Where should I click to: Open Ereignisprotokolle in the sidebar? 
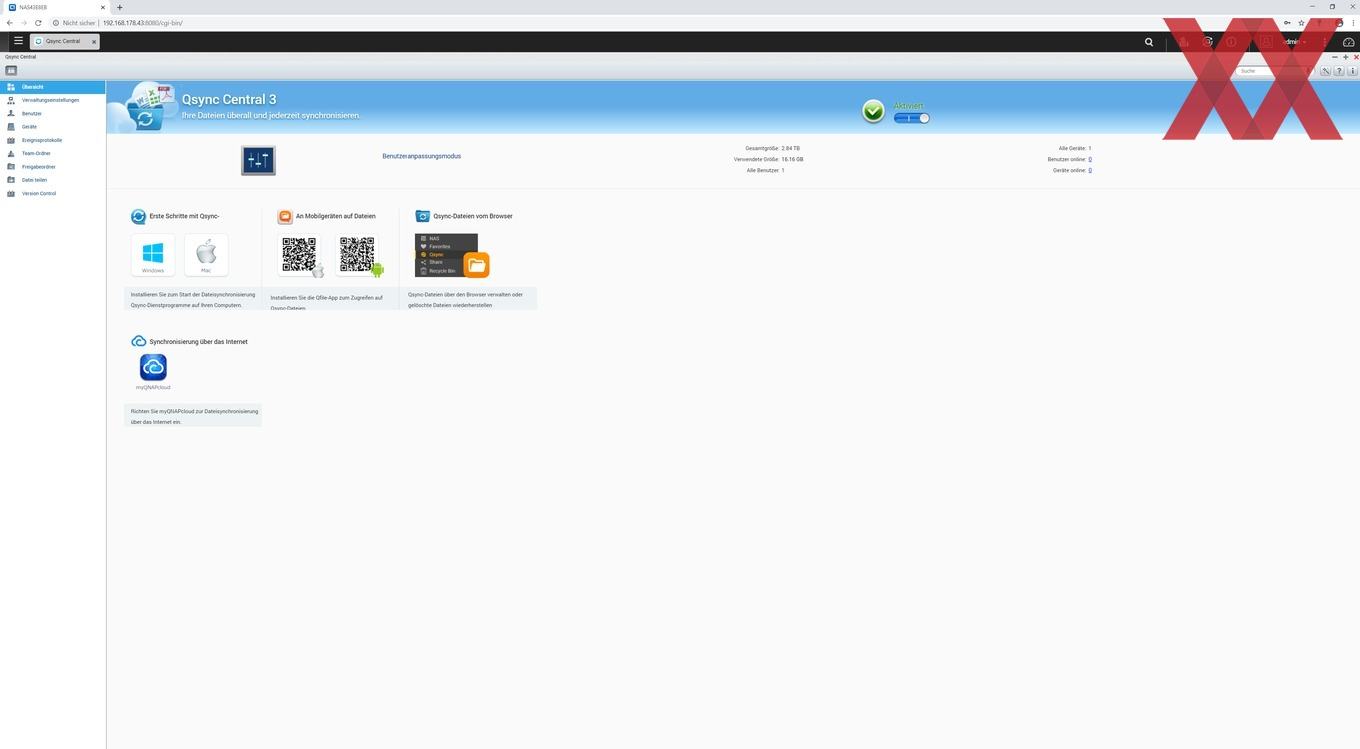click(x=53, y=140)
